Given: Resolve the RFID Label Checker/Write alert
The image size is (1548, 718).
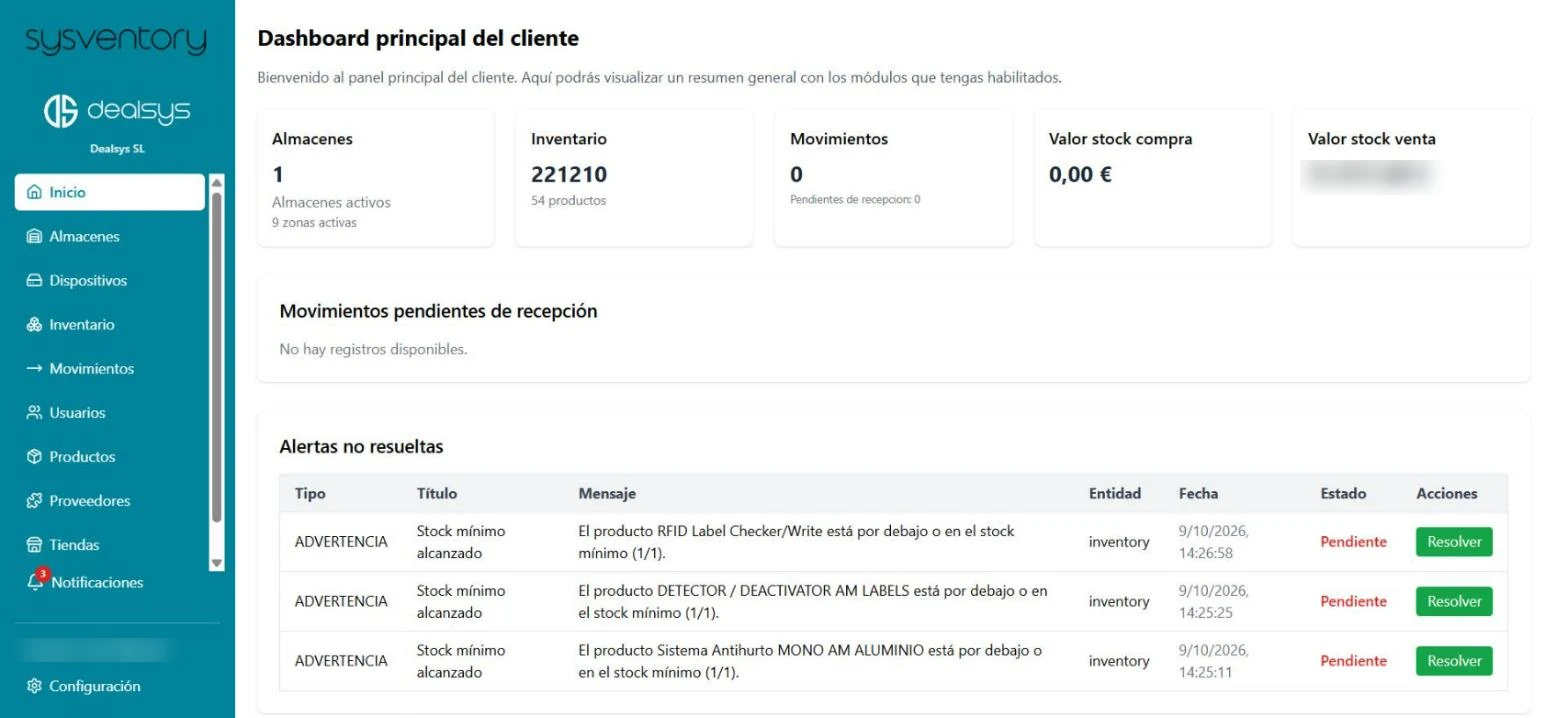Looking at the screenshot, I should pyautogui.click(x=1454, y=542).
